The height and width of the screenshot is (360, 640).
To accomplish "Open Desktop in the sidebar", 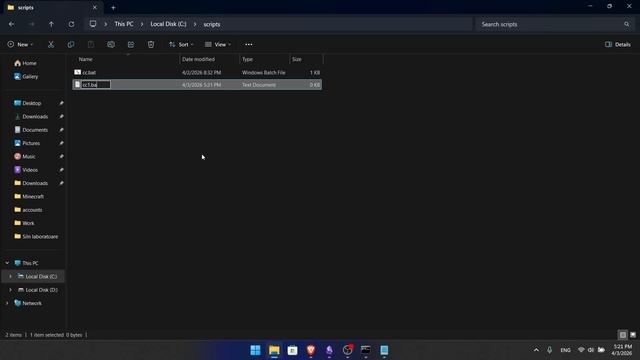I will tap(31, 103).
